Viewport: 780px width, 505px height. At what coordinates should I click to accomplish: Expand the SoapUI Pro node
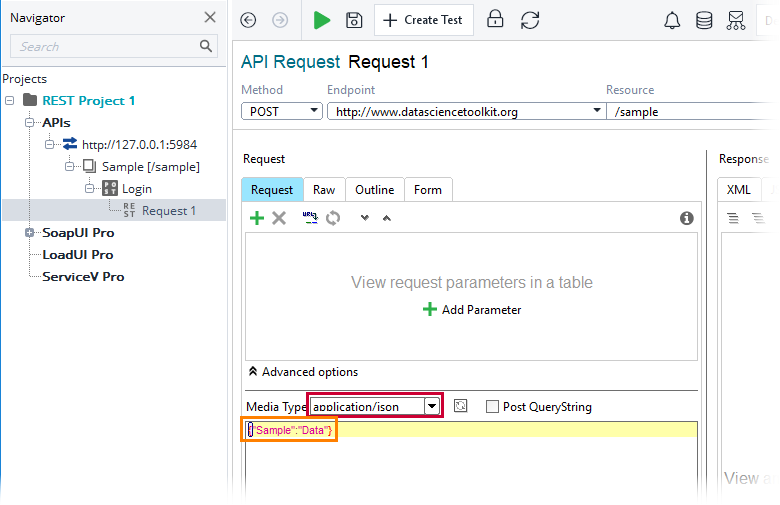(x=29, y=232)
